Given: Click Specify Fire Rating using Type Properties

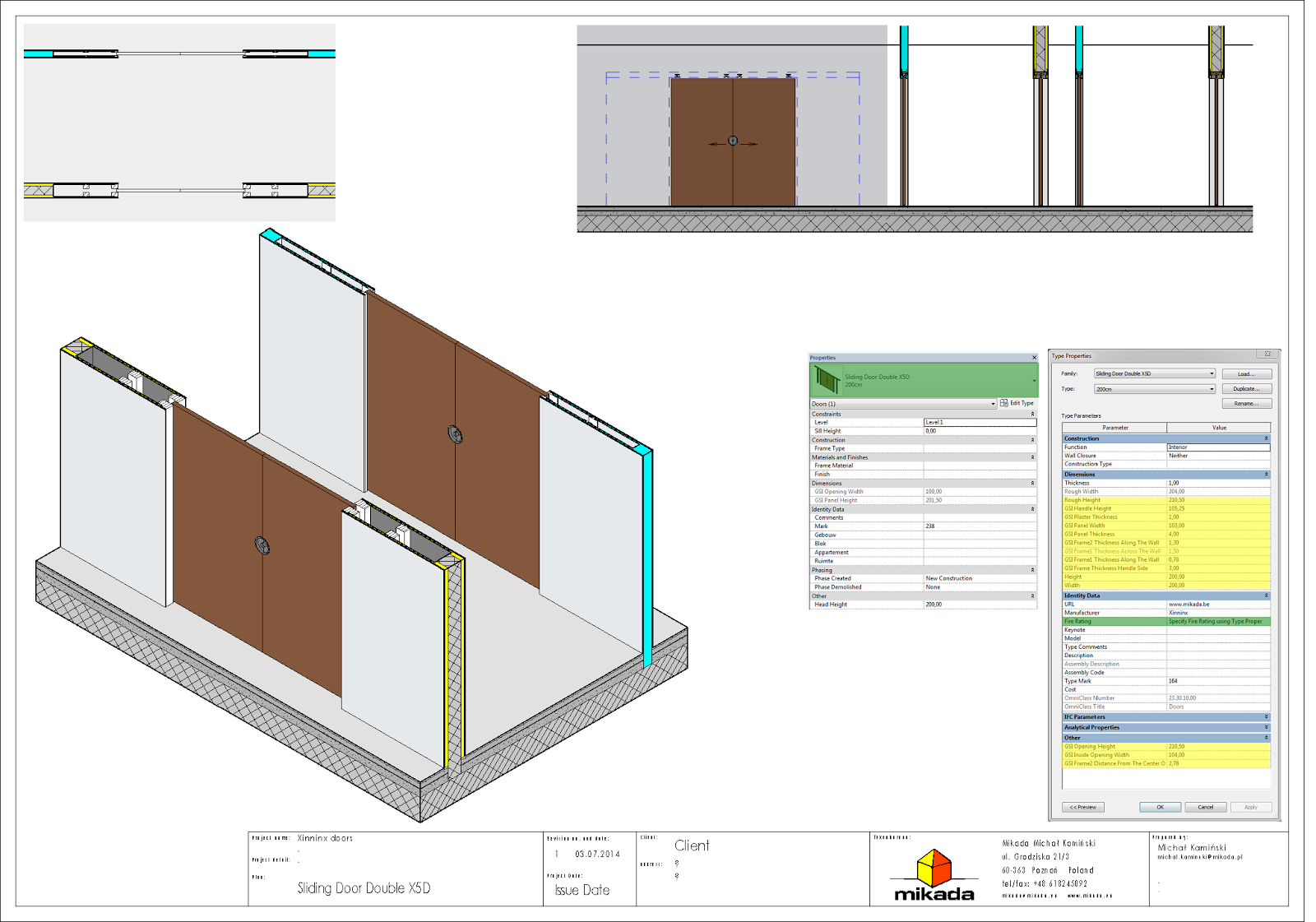Looking at the screenshot, I should click(1216, 622).
